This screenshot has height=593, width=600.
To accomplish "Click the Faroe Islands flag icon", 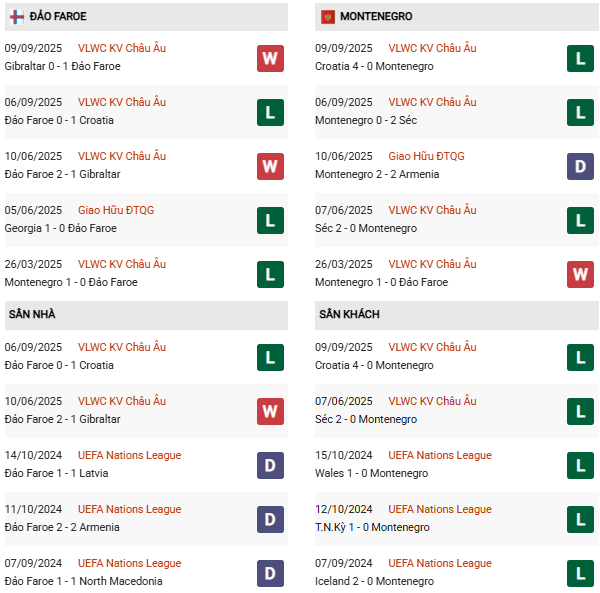I will (x=17, y=17).
